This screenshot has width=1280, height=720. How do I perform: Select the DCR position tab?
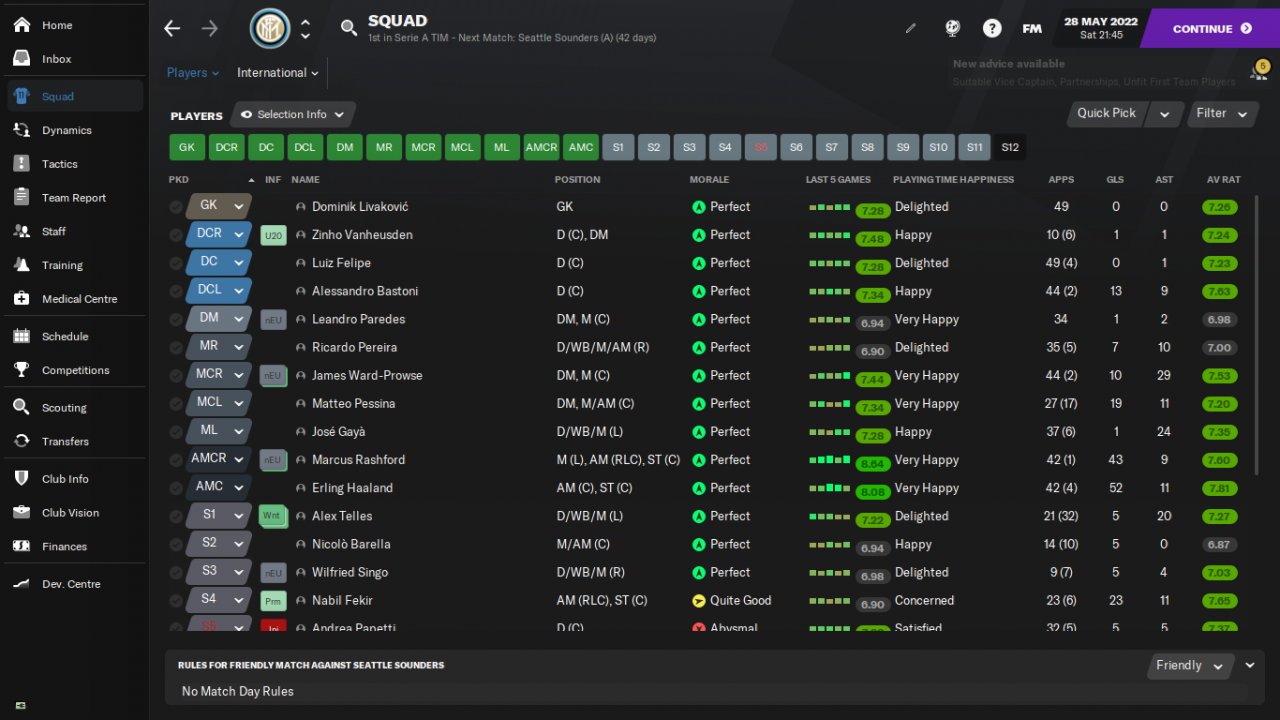click(227, 147)
